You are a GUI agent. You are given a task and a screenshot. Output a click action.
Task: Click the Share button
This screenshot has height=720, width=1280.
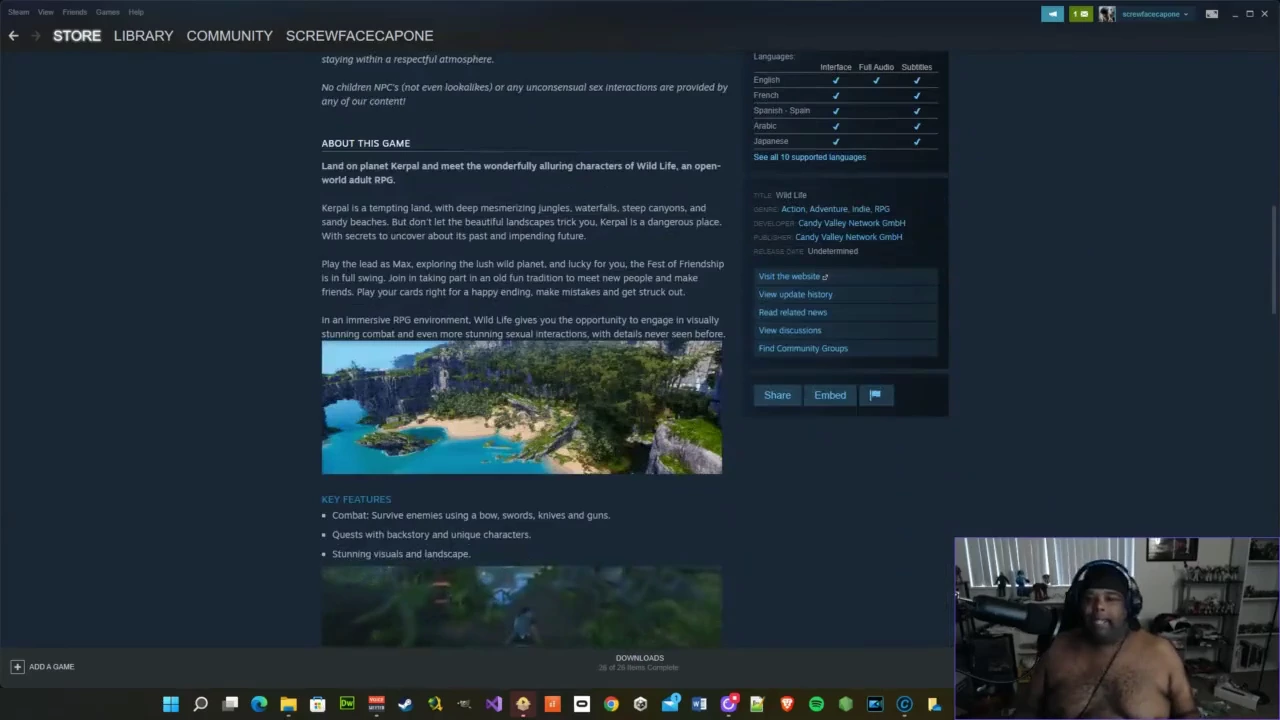[x=777, y=395]
